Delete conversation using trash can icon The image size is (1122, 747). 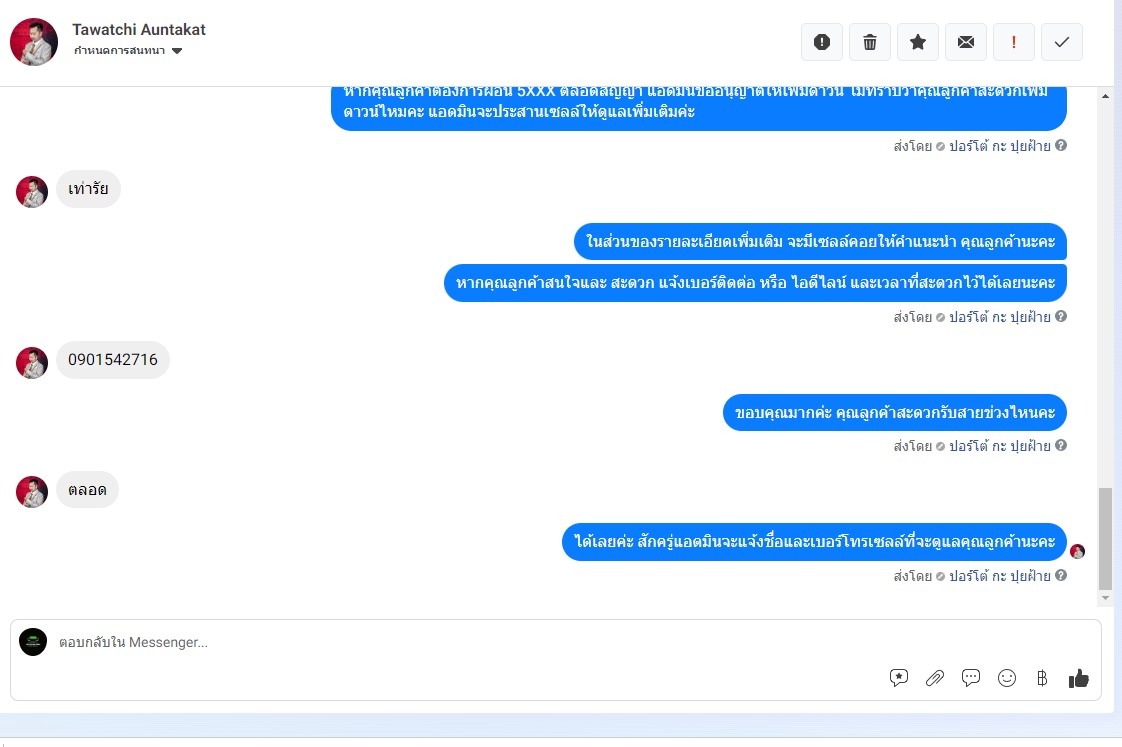(x=869, y=42)
